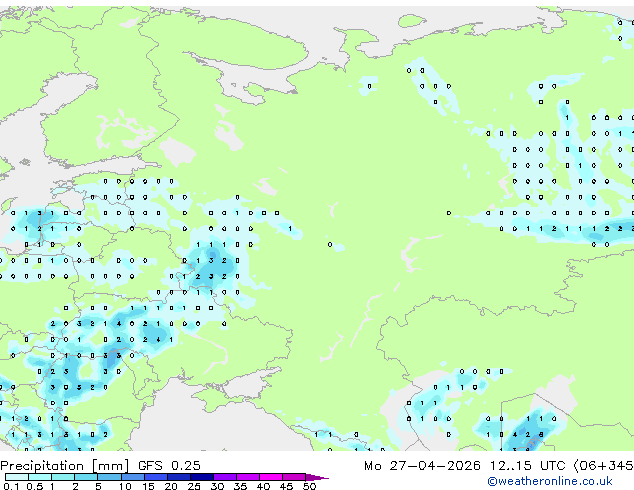Click legend label '25'
Image resolution: width=634 pixels, height=490 pixels.
(194, 486)
